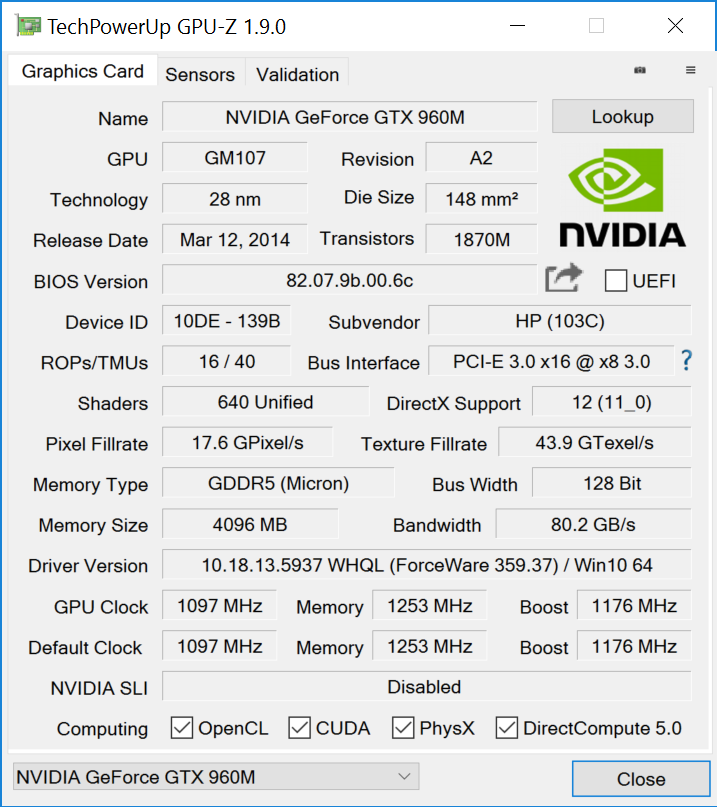Take a screenshot with the camera icon

(x=640, y=70)
